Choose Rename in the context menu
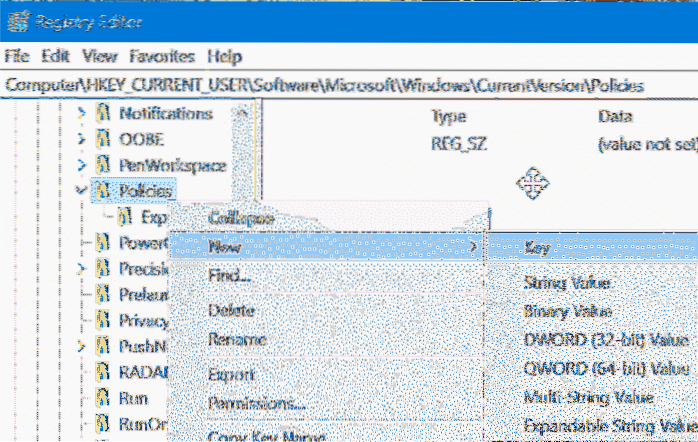The width and height of the screenshot is (698, 442). click(237, 340)
